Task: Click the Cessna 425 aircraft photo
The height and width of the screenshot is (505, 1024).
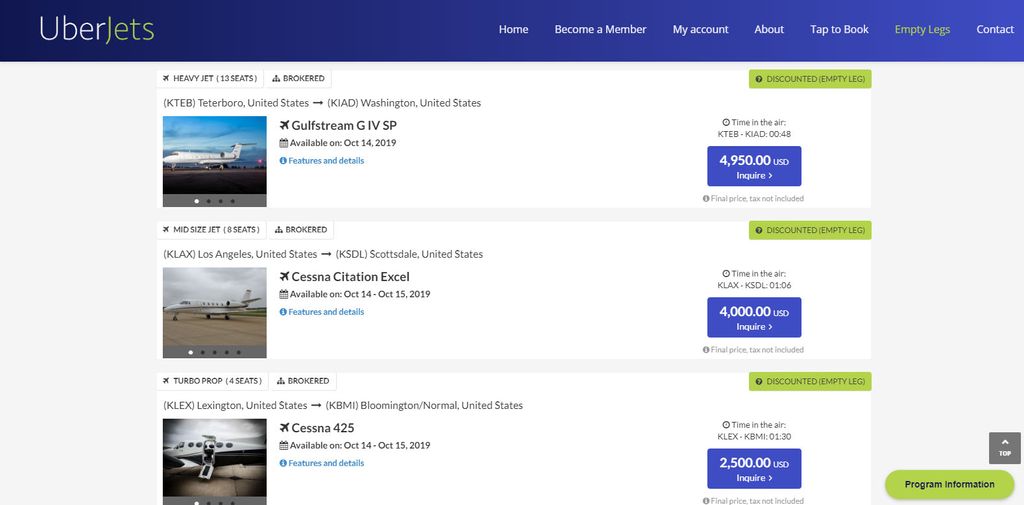Action: (214, 458)
